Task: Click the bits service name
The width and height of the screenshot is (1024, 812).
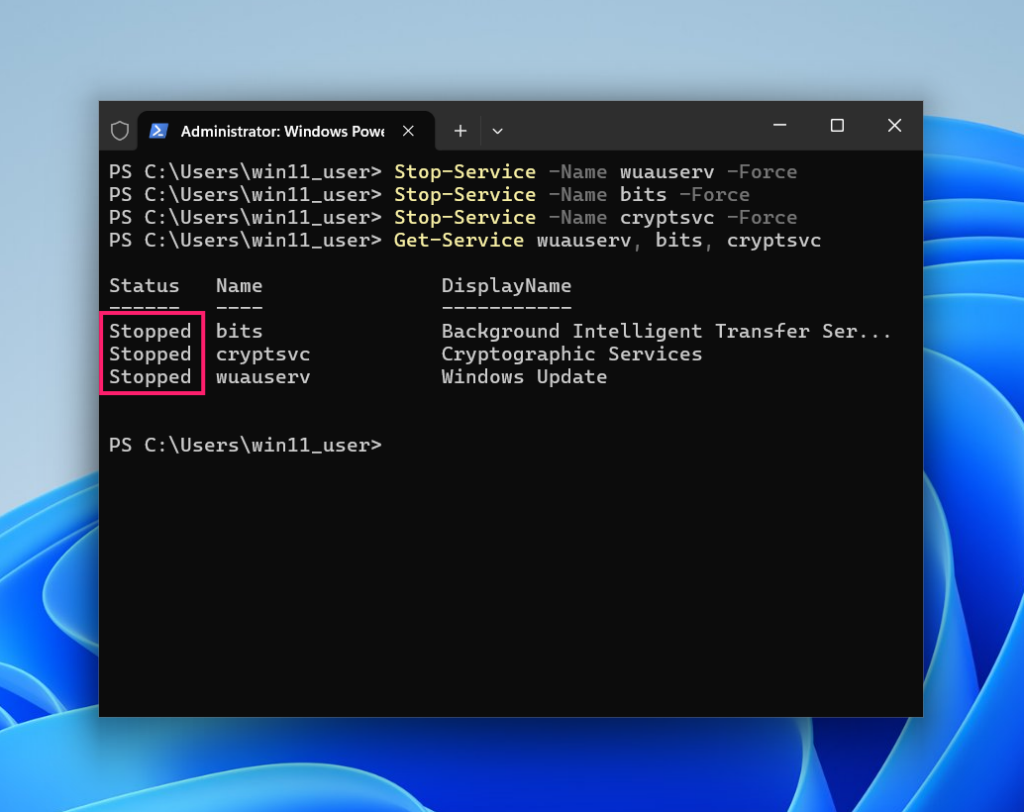Action: 239,331
